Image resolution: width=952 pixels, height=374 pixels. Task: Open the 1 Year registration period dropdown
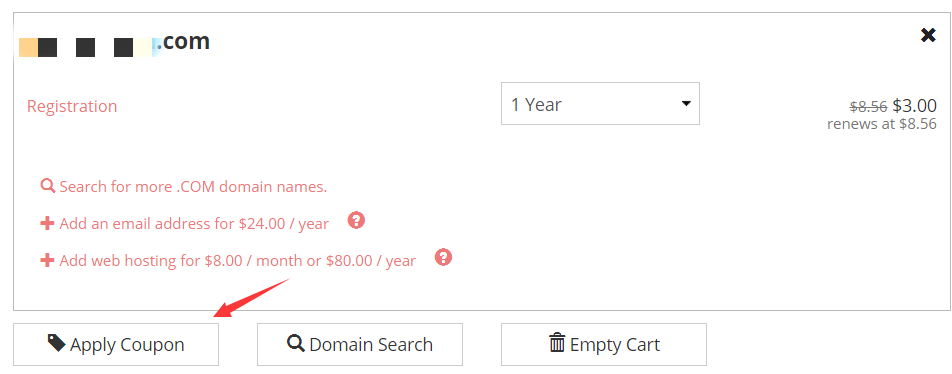point(600,104)
